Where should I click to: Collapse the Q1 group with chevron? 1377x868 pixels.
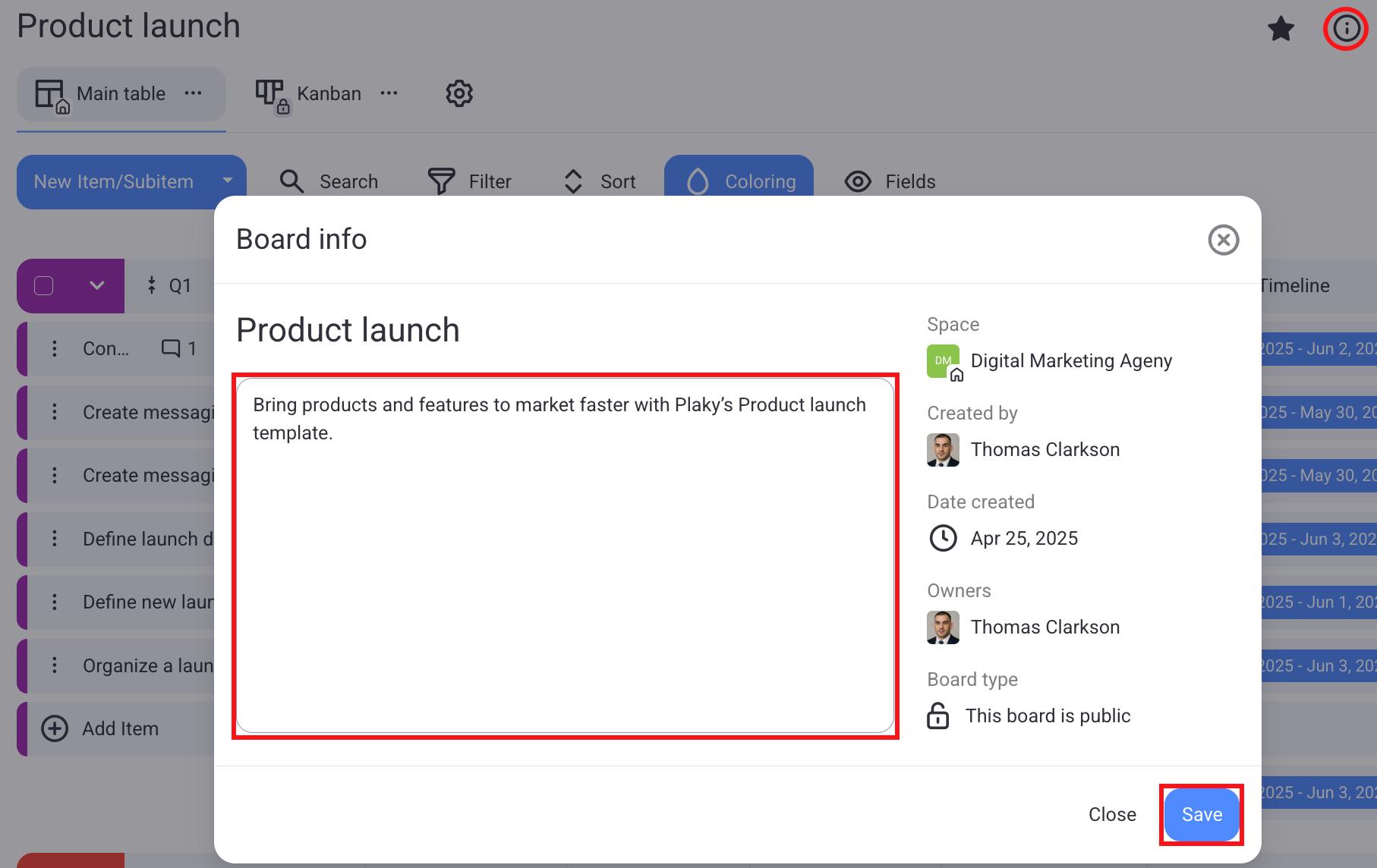[x=96, y=286]
